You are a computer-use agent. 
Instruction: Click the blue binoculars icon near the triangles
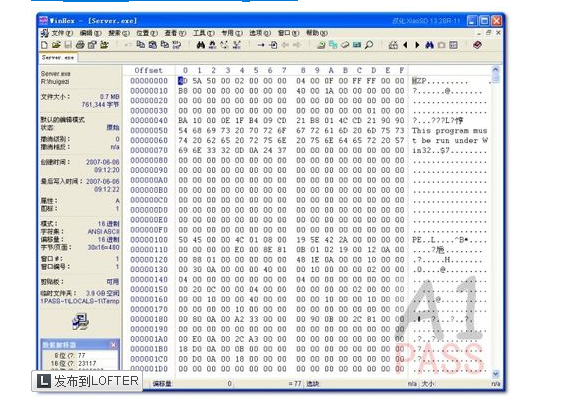(429, 45)
